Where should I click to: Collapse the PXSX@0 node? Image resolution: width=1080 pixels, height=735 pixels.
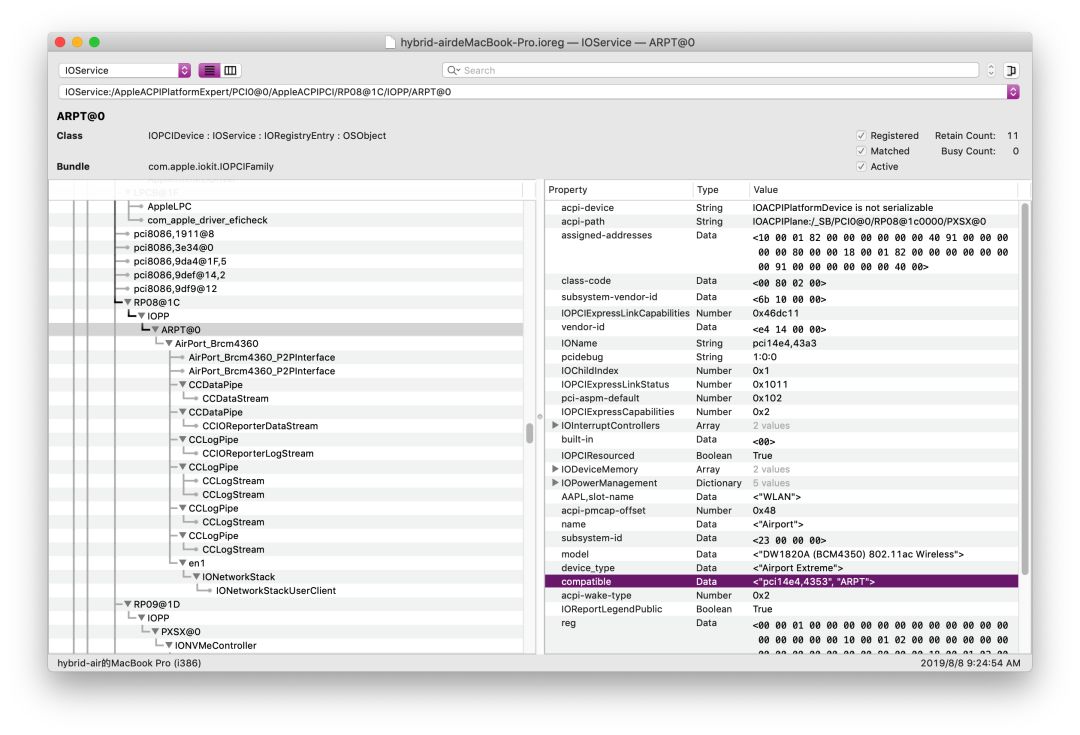(155, 632)
